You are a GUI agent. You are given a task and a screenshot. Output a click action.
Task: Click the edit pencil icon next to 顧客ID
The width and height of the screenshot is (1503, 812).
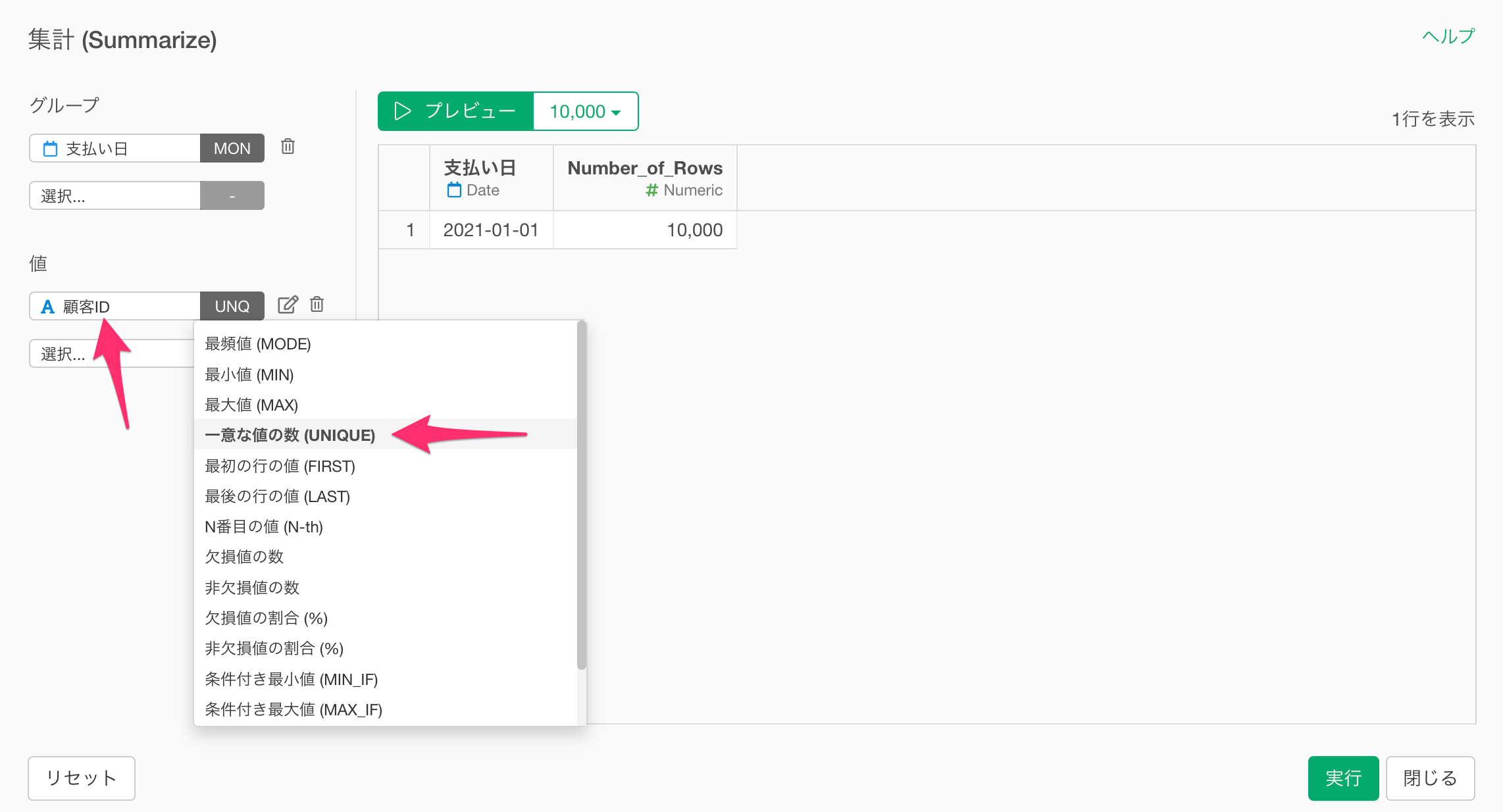coord(288,305)
